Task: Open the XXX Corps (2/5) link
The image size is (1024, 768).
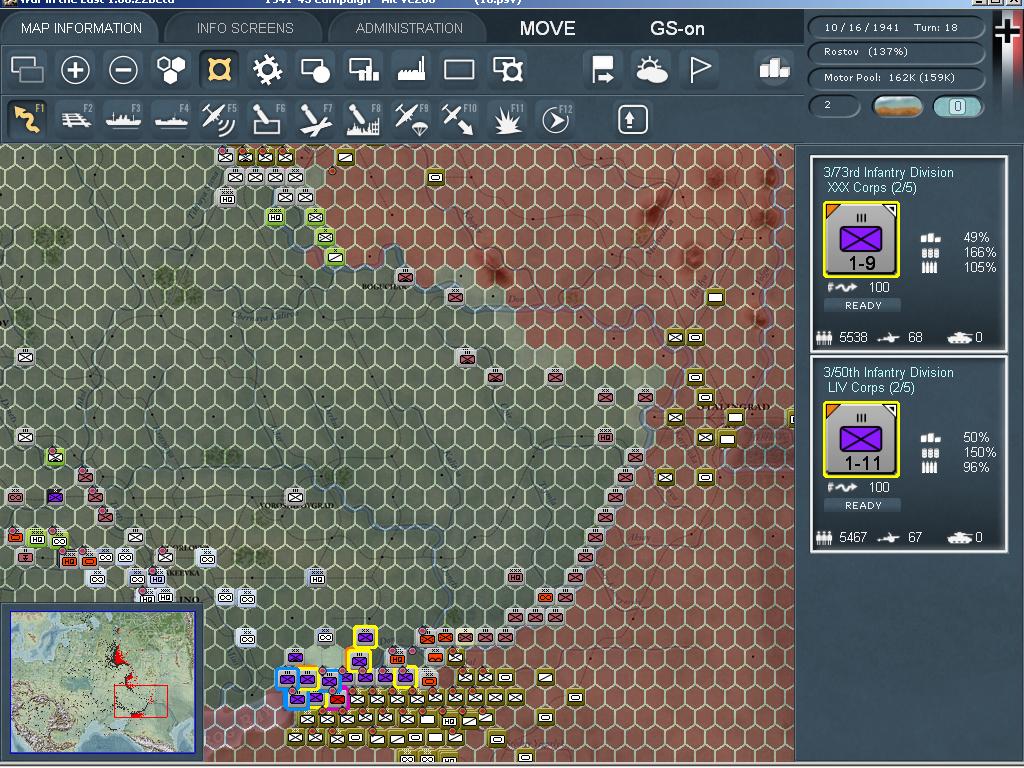Action: point(871,188)
